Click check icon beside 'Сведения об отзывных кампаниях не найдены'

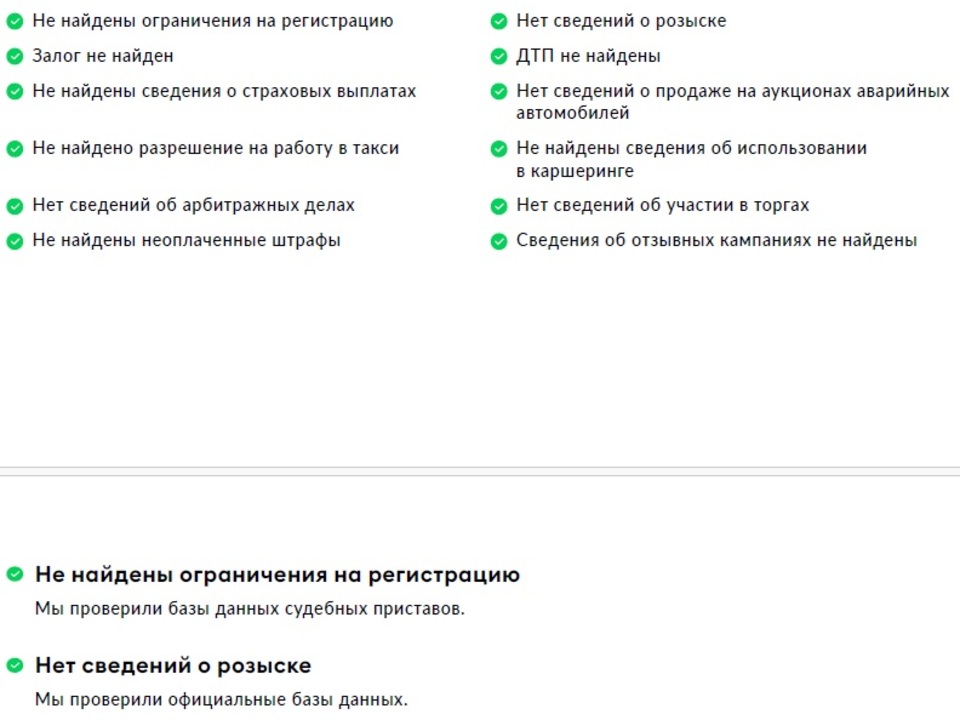click(499, 241)
